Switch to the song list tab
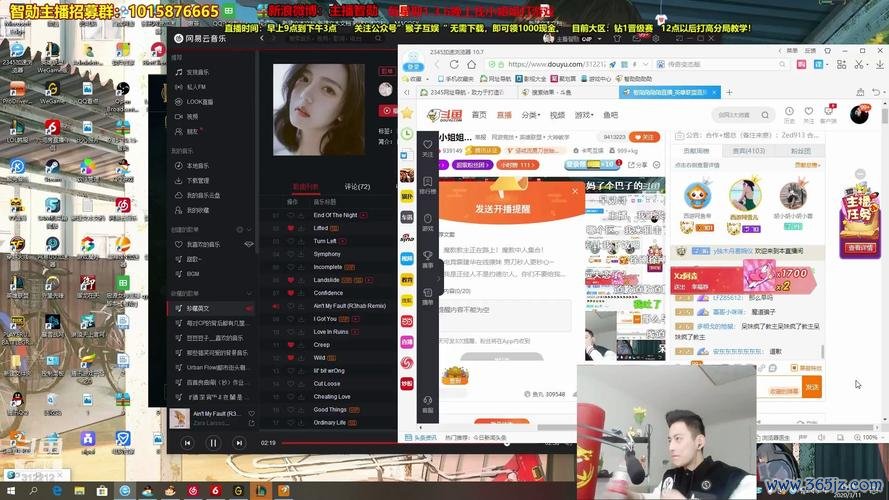This screenshot has width=889, height=500. click(x=305, y=187)
